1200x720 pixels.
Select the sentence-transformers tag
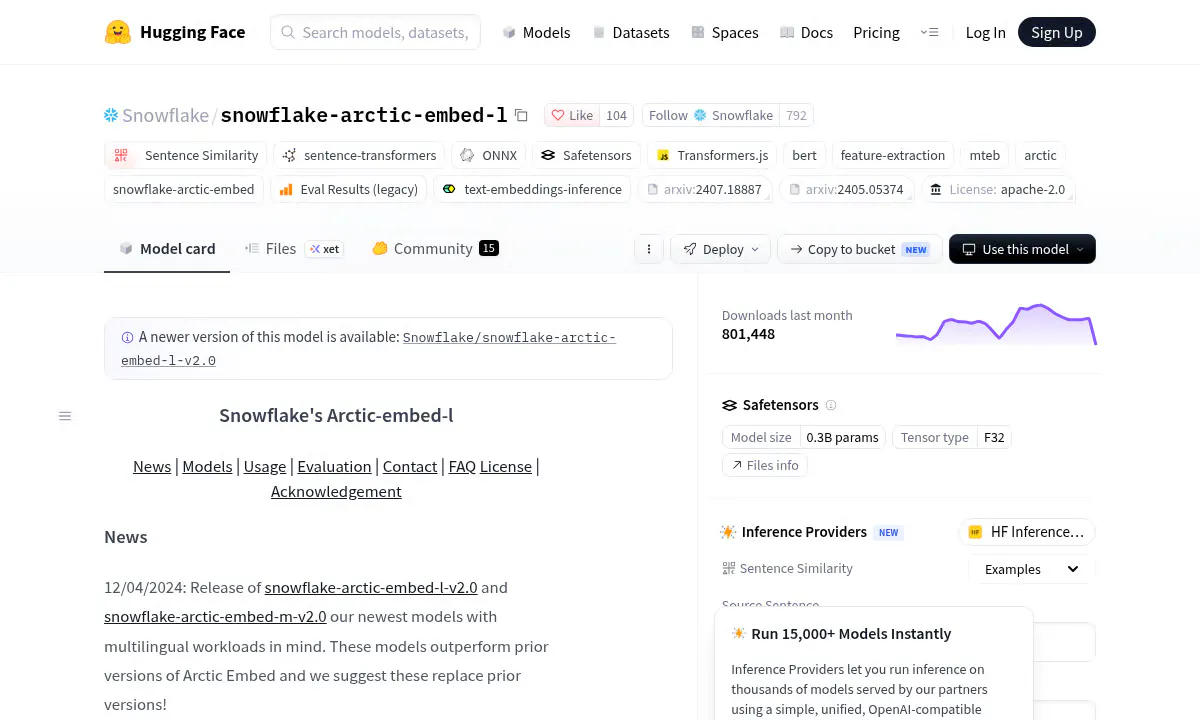[x=359, y=155]
